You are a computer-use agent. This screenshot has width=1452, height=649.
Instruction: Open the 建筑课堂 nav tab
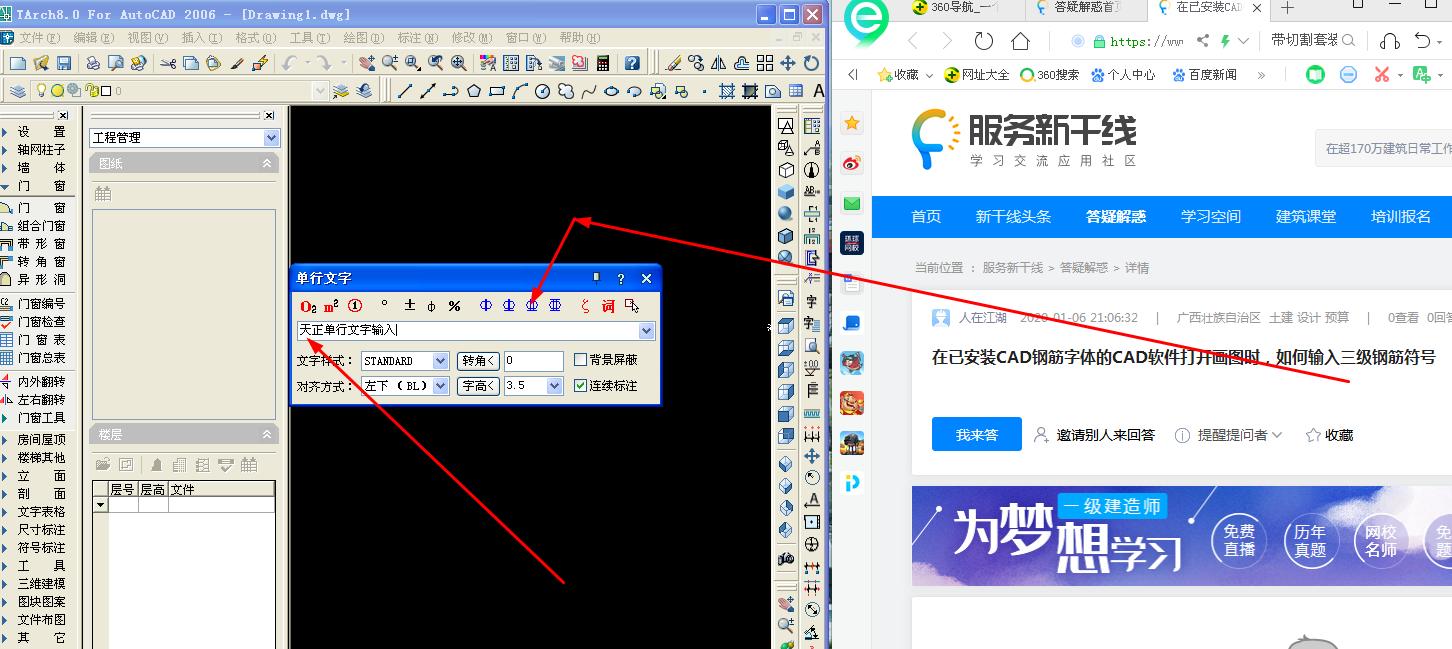click(1305, 217)
